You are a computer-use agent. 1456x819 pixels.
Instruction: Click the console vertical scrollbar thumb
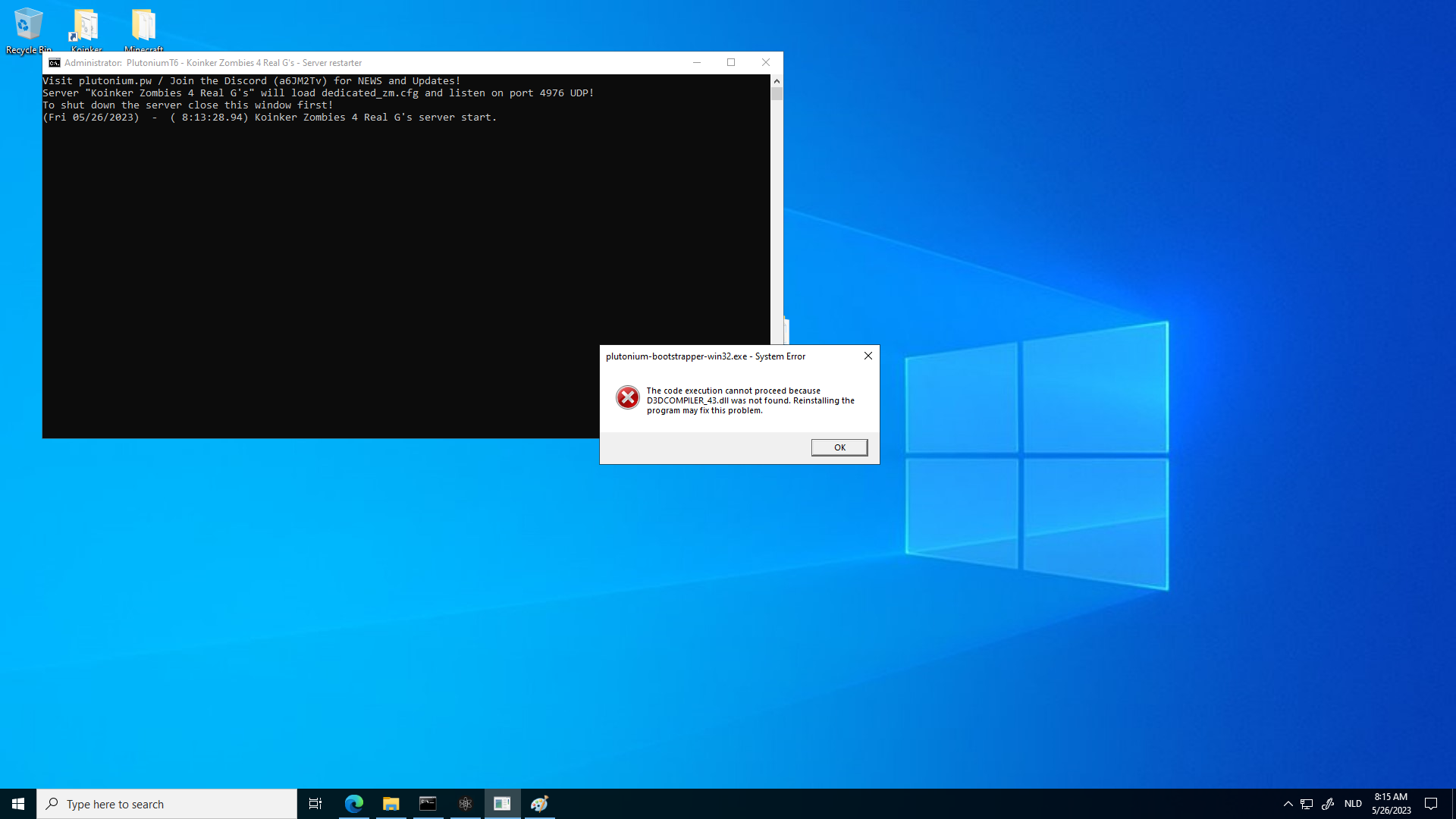pyautogui.click(x=777, y=94)
